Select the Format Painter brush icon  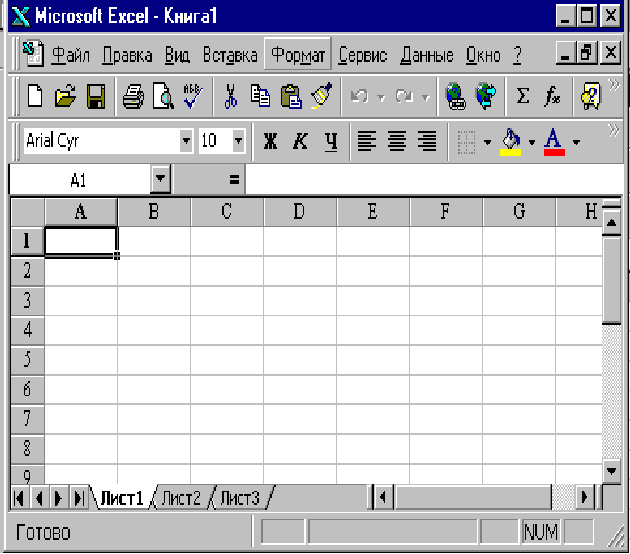(322, 96)
